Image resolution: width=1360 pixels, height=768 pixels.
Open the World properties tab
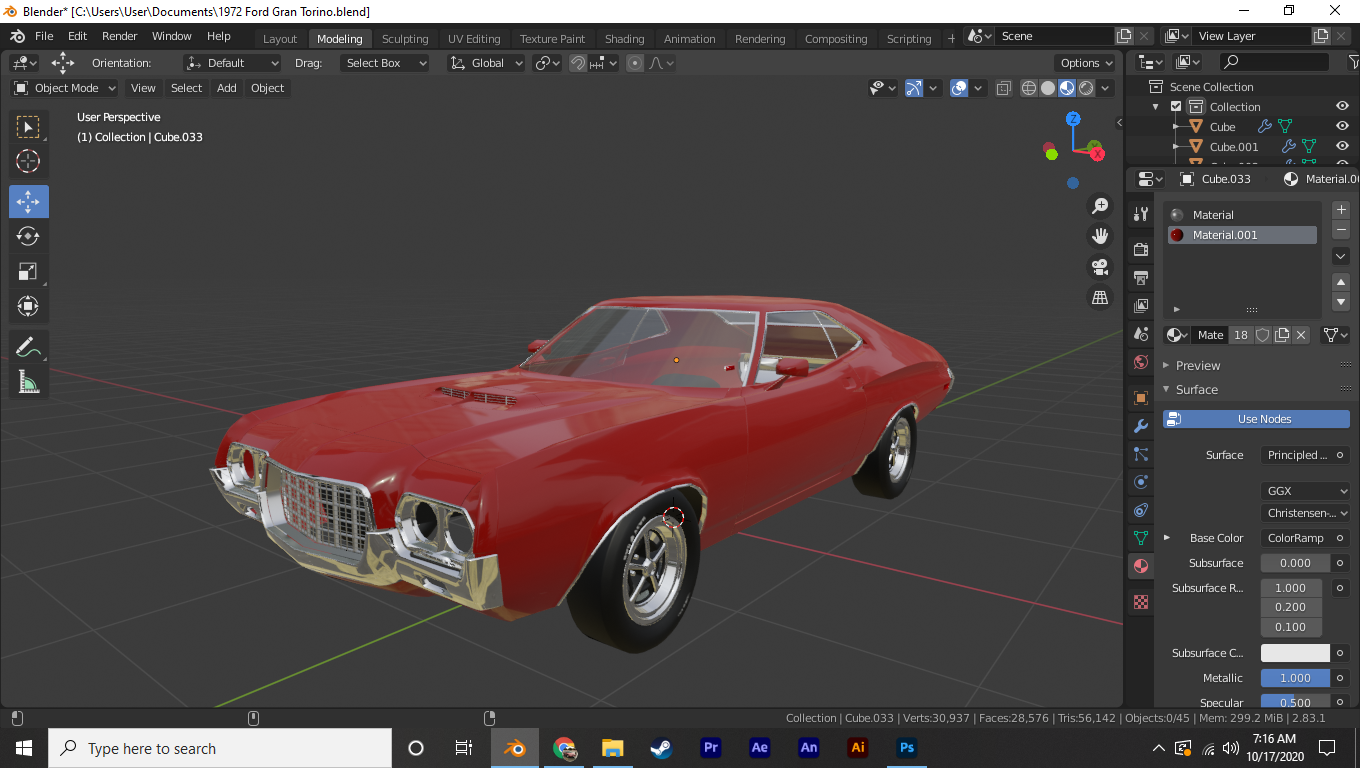click(x=1141, y=362)
